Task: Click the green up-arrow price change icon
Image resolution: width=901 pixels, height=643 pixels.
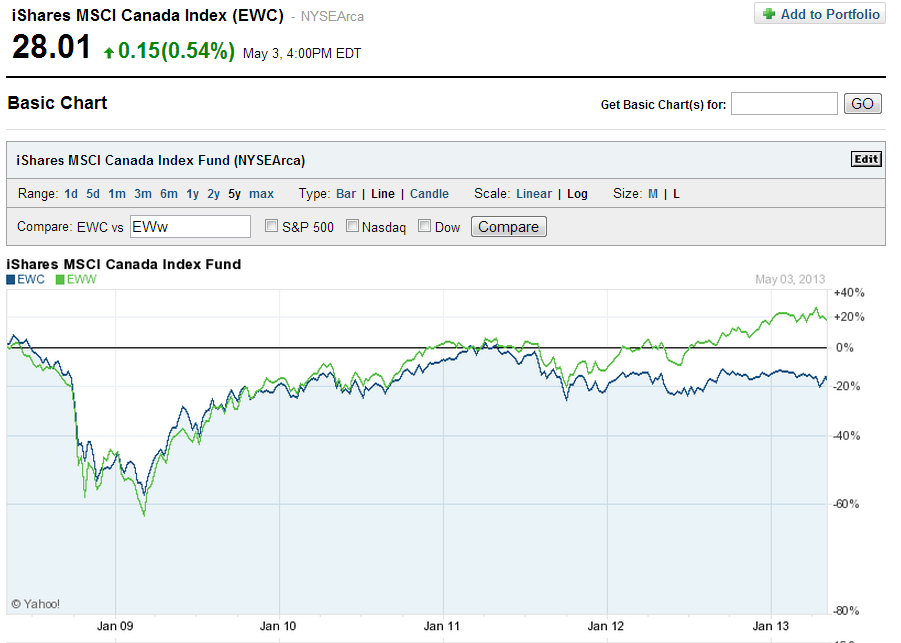Action: coord(109,53)
